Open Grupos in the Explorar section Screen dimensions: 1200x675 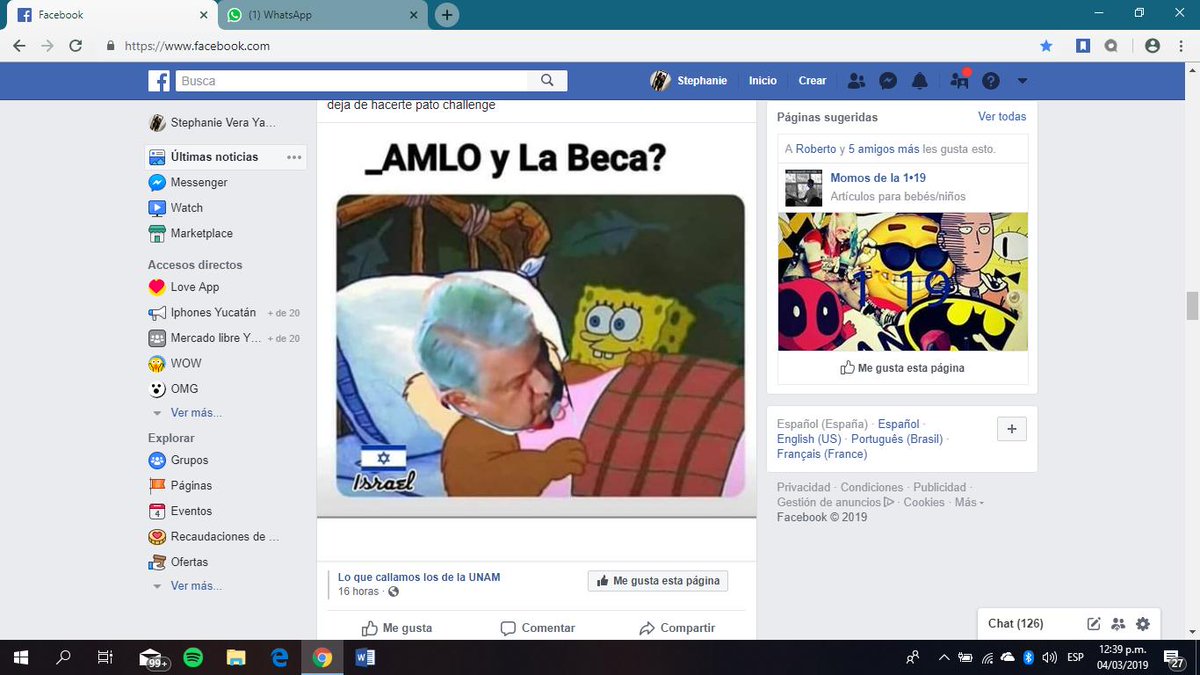tap(189, 460)
